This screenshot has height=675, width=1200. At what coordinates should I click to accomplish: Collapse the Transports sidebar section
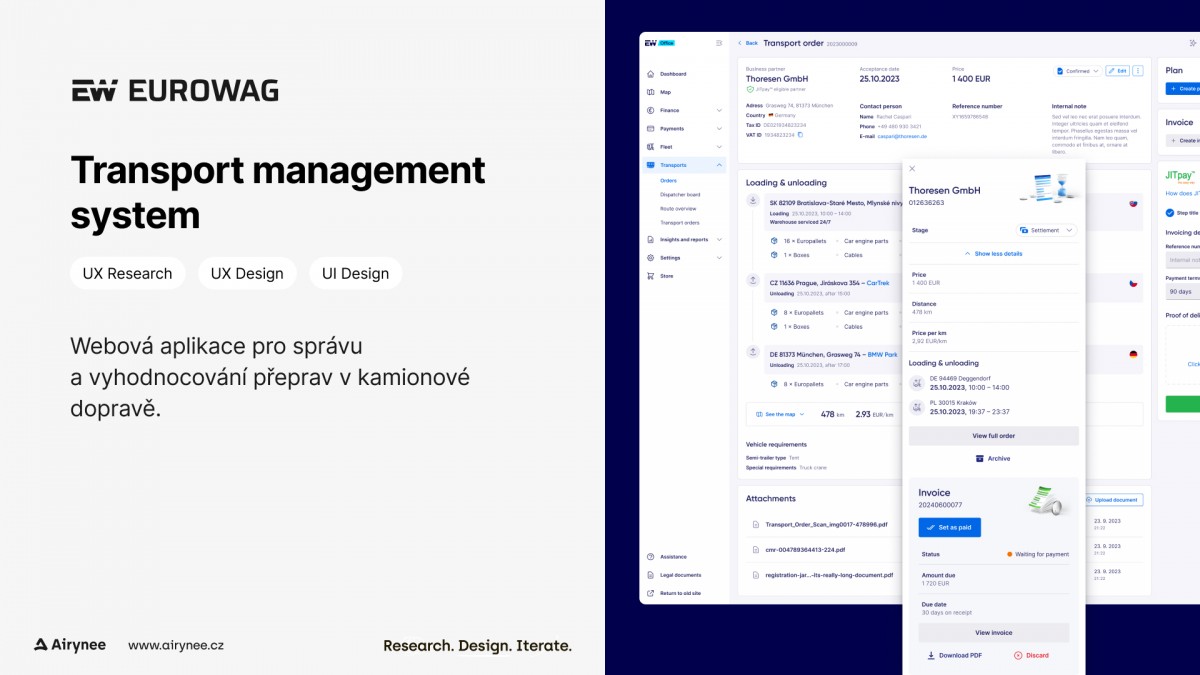click(x=719, y=165)
